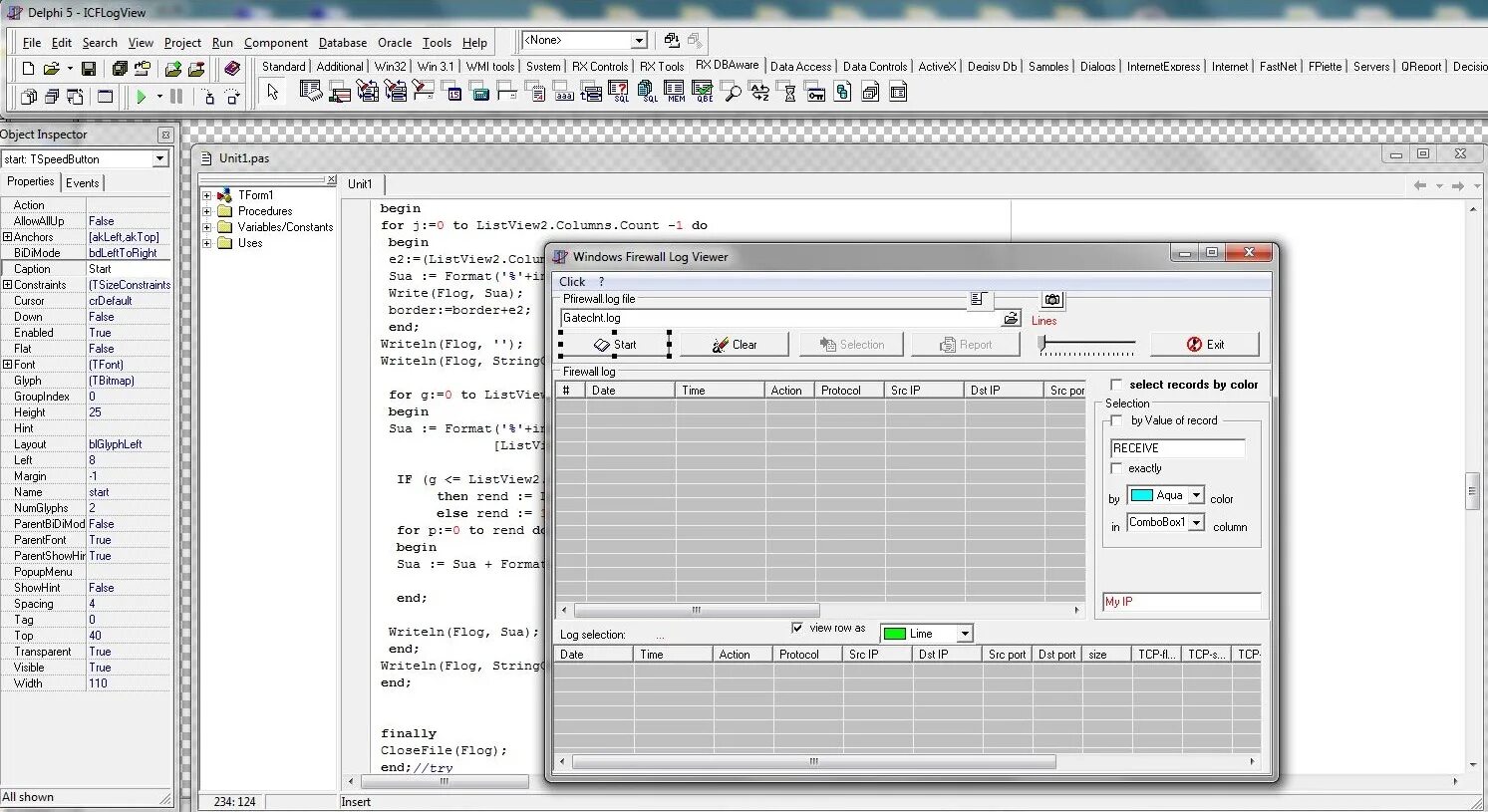Click the Save All icon
This screenshot has height=812, width=1488.
click(x=120, y=69)
